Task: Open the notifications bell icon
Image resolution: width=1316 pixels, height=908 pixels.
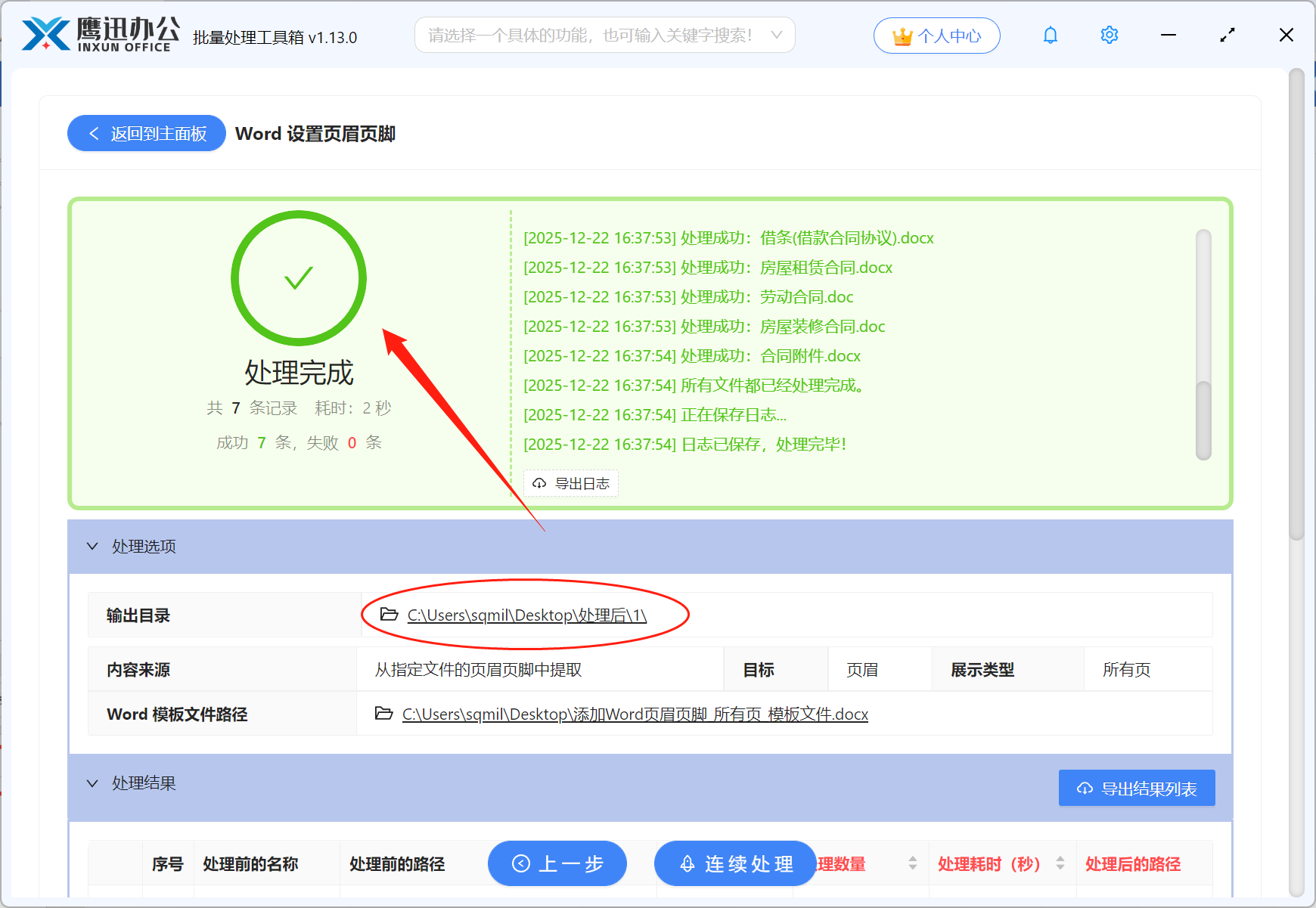Action: tap(1050, 35)
